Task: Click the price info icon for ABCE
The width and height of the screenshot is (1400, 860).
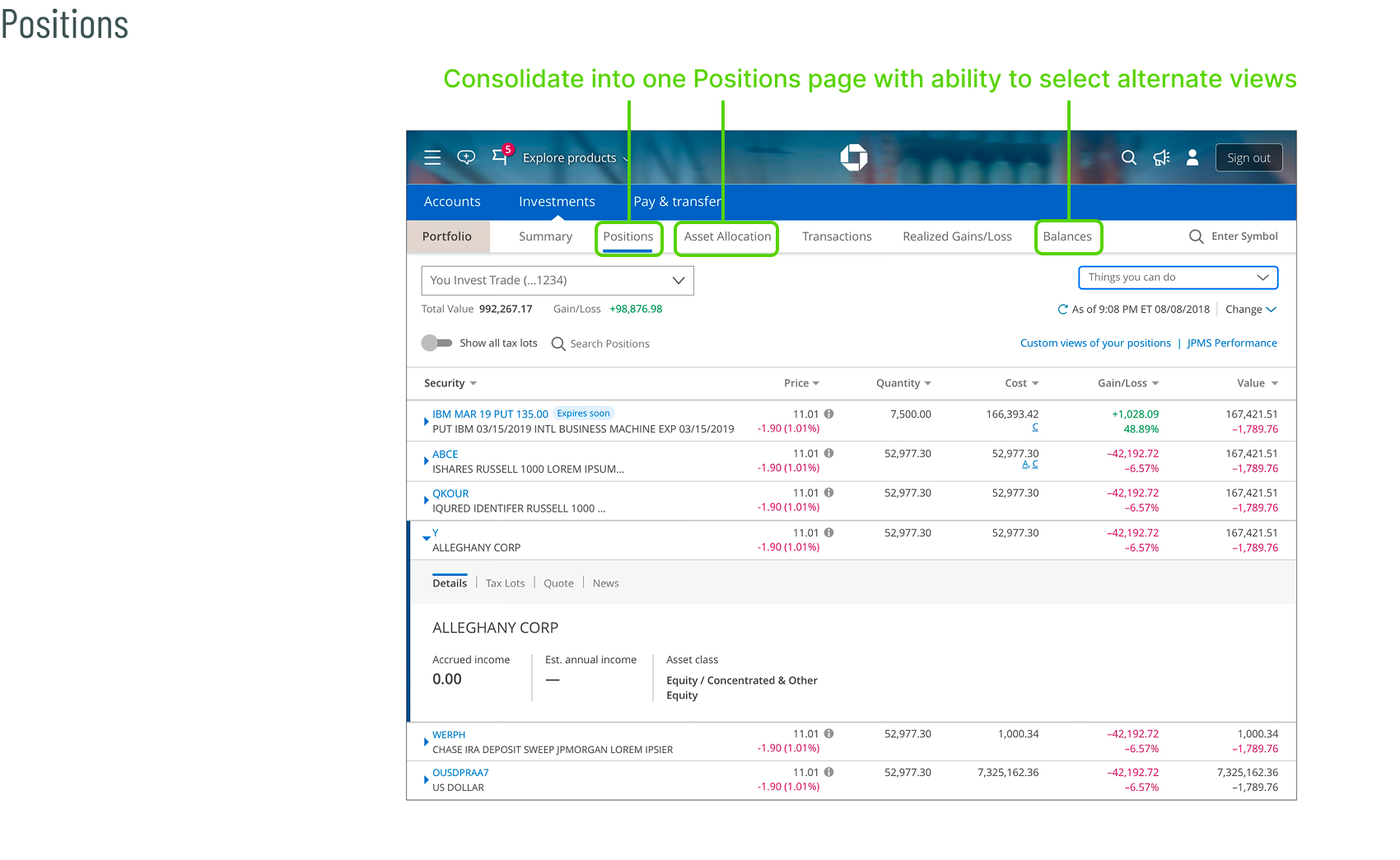Action: click(829, 453)
